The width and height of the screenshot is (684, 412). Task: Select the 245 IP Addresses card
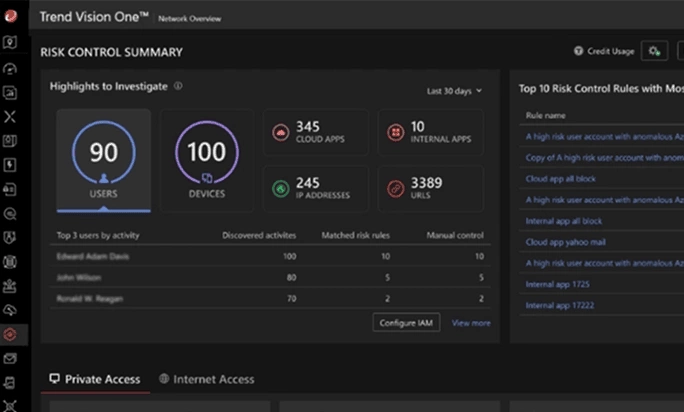(x=316, y=189)
